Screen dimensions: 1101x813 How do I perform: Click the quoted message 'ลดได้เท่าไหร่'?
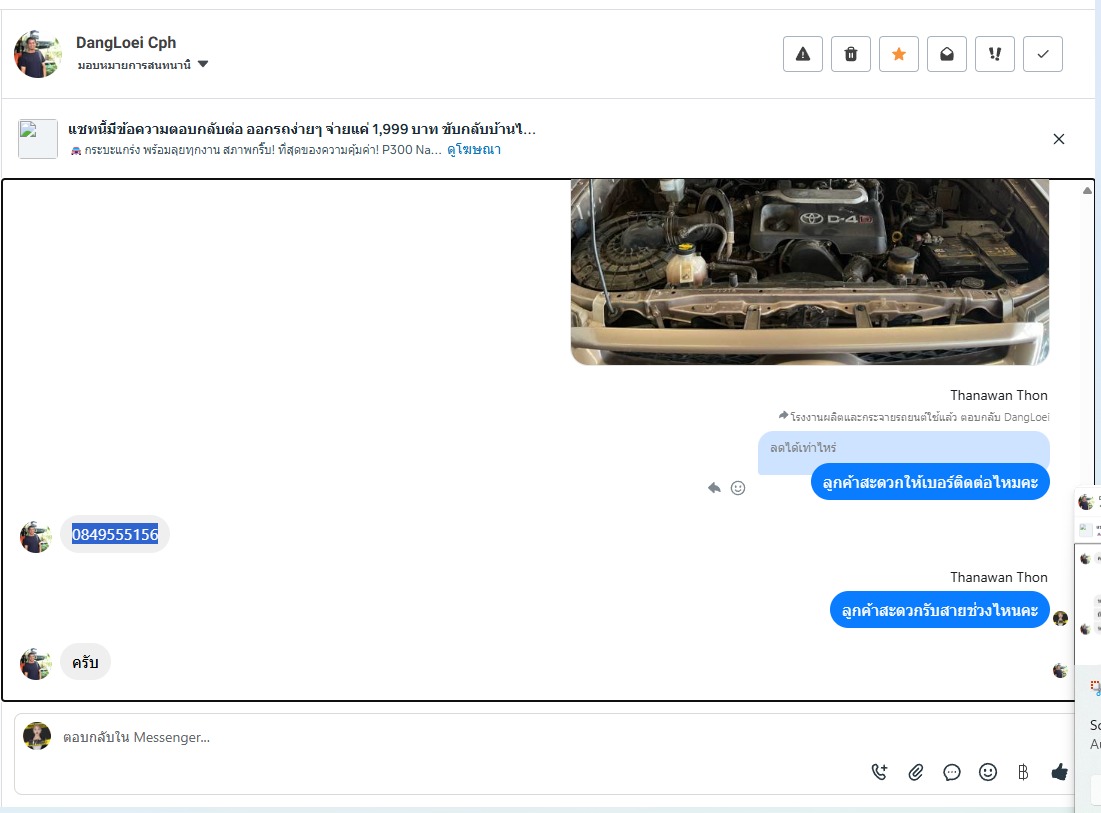[803, 448]
